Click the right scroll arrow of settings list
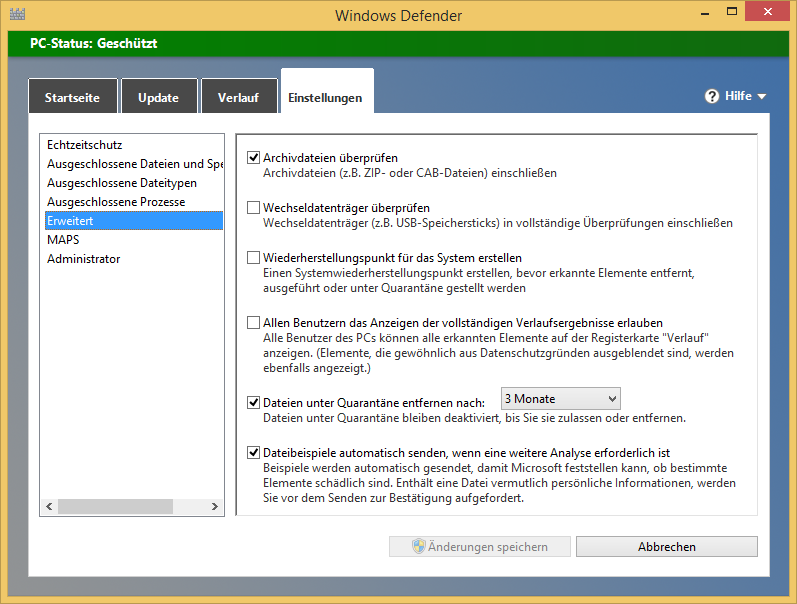 pos(214,506)
